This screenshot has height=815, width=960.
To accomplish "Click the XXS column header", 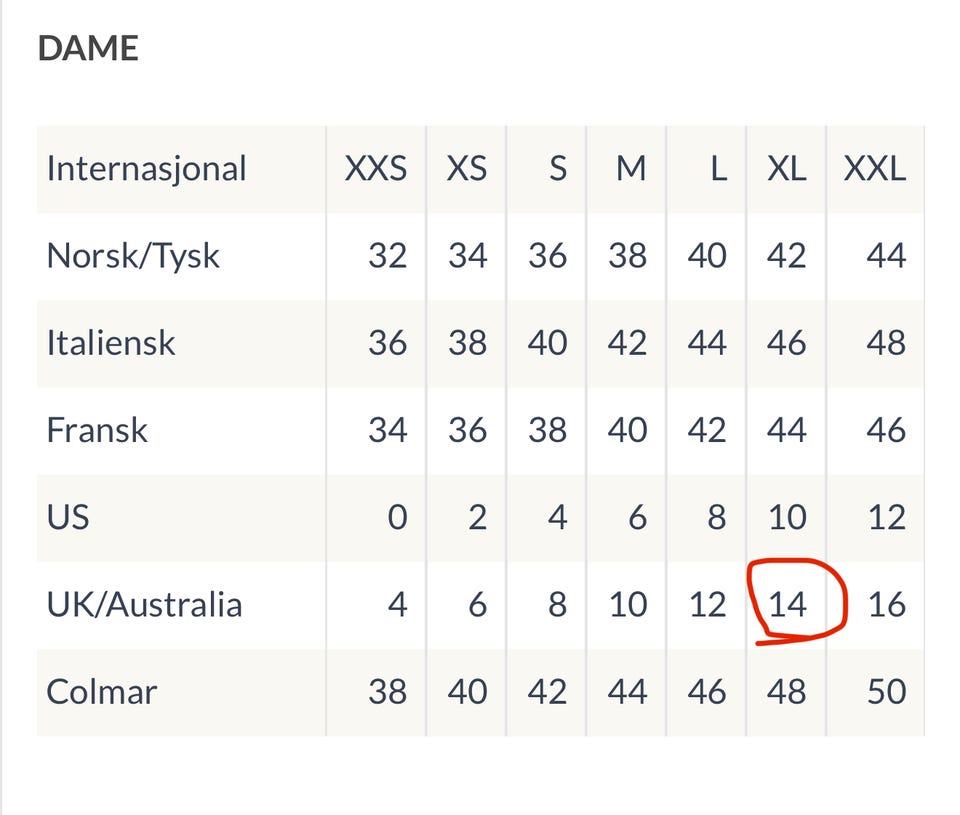I will (376, 168).
